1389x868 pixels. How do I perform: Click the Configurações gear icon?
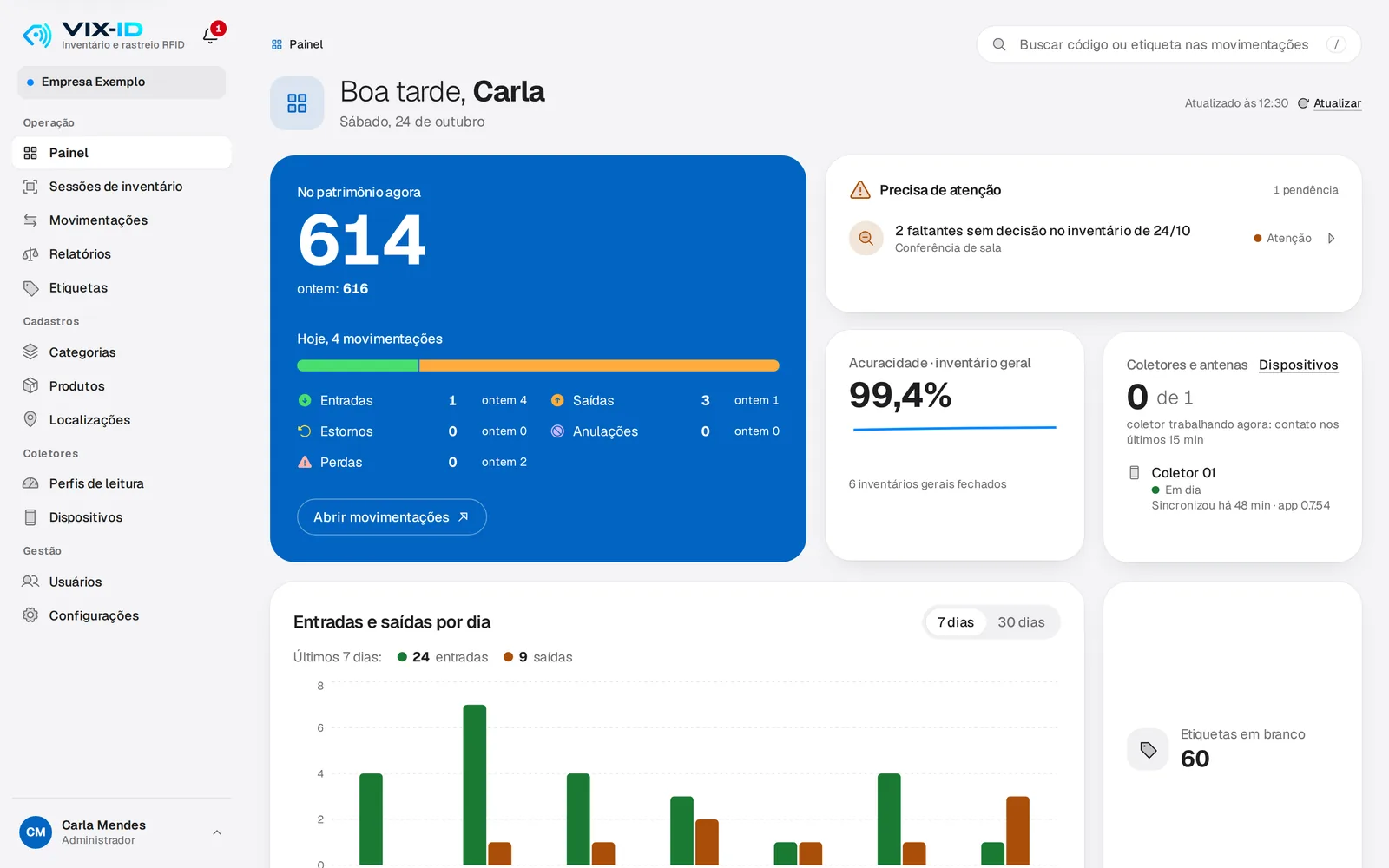[30, 615]
